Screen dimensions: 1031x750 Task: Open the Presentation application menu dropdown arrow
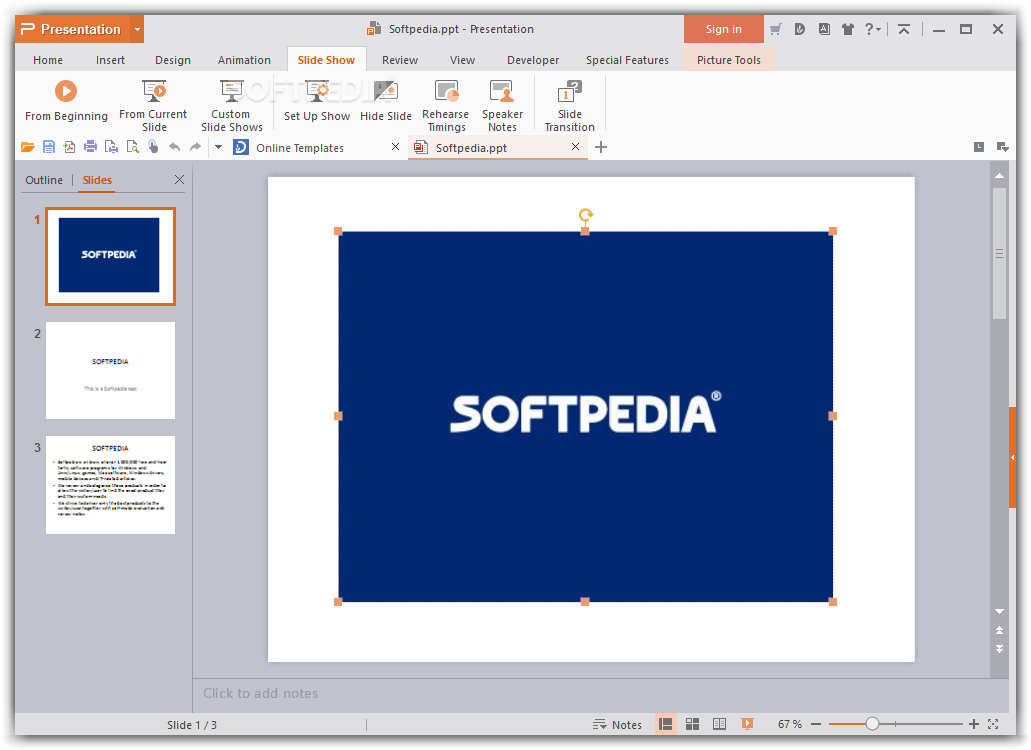(x=137, y=30)
